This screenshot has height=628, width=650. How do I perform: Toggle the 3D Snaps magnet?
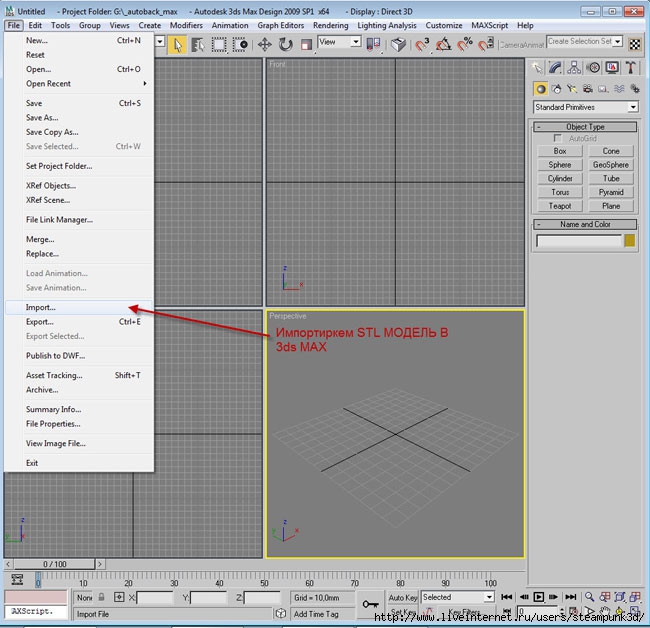coord(422,44)
